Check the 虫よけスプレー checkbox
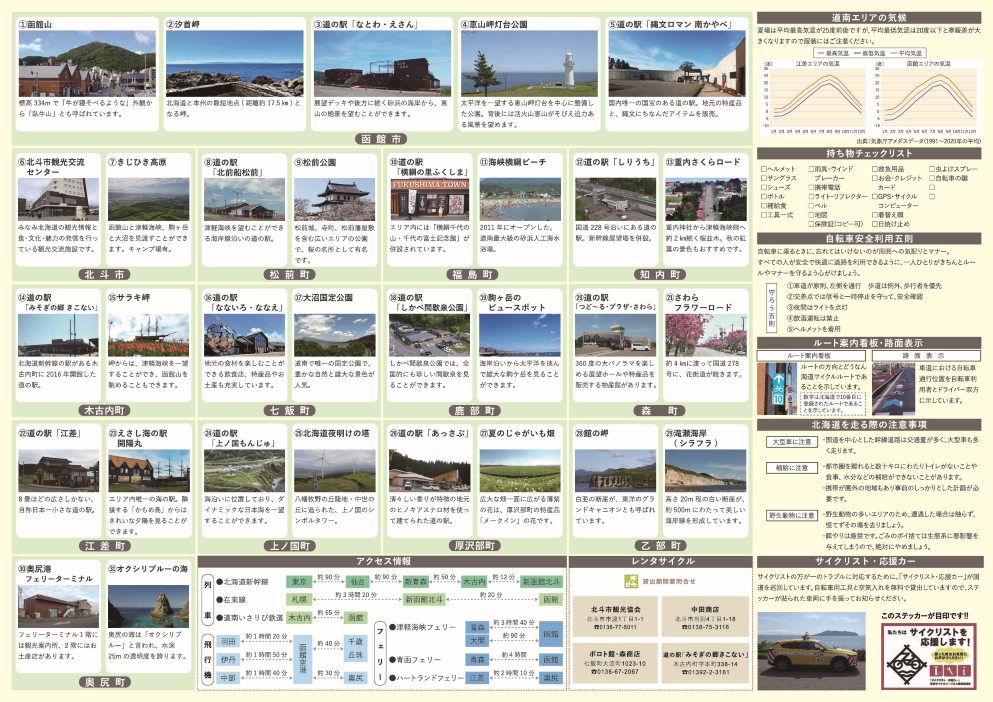Screen dimensions: 993x702 [x=934, y=169]
